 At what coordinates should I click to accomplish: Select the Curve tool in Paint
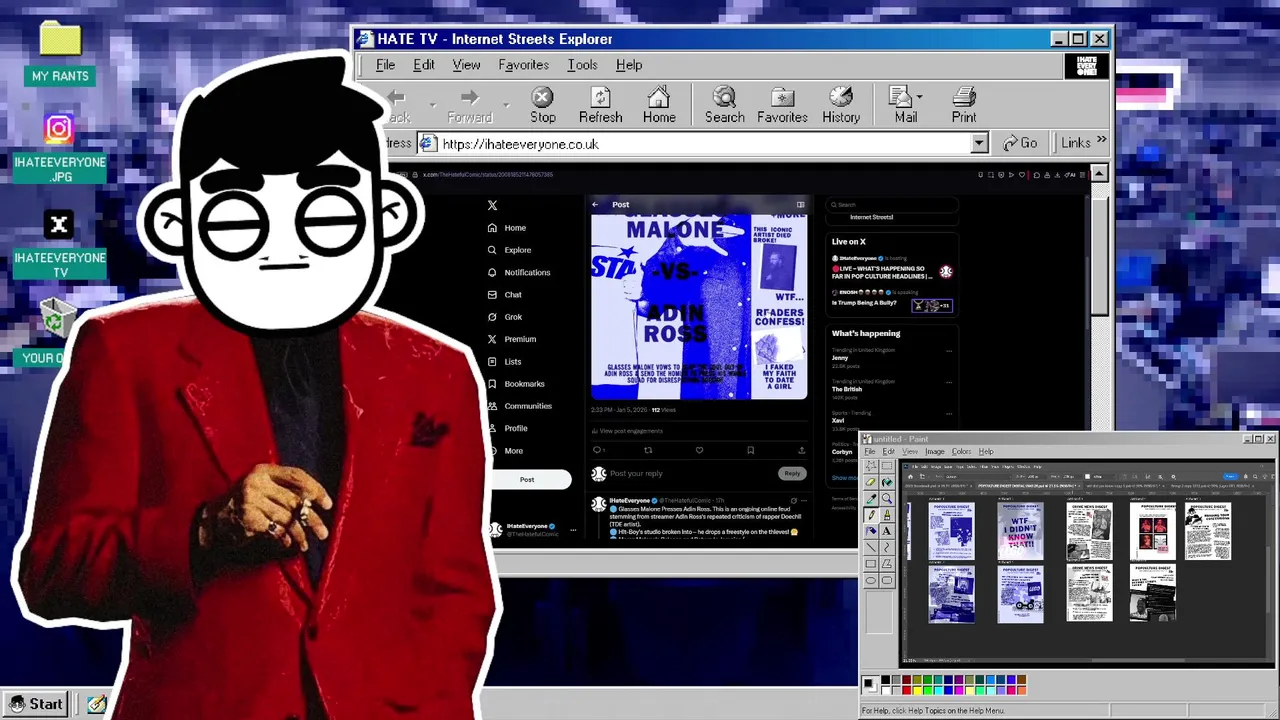click(x=887, y=547)
